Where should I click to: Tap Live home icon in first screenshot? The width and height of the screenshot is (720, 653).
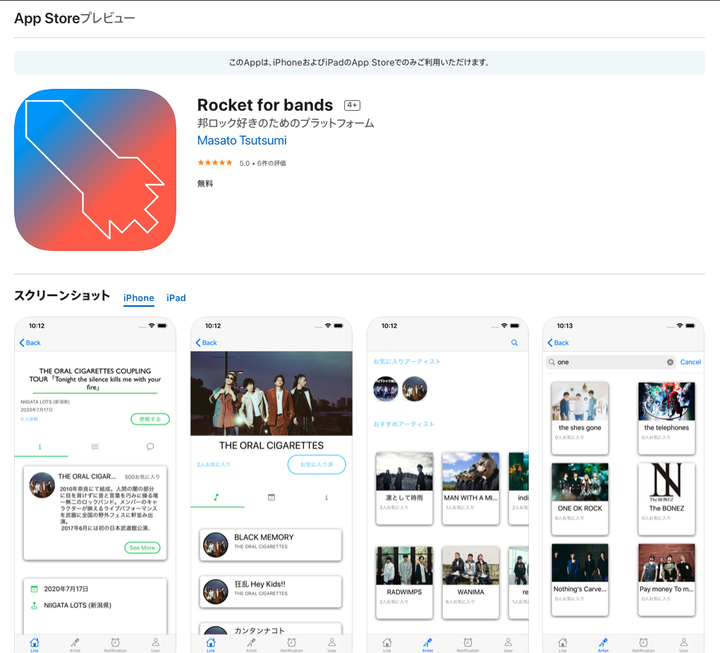click(34, 644)
